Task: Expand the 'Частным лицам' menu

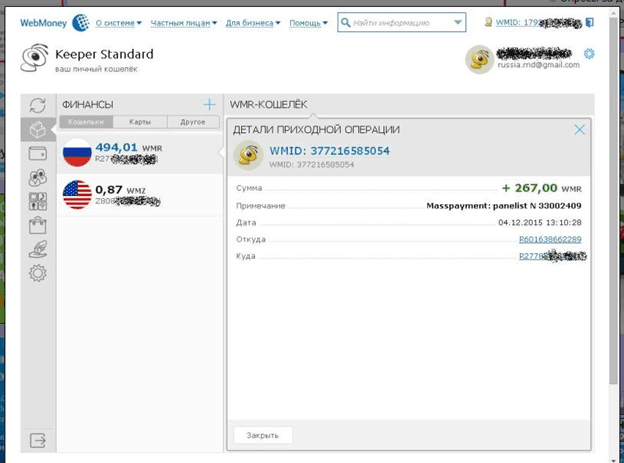Action: tap(183, 23)
